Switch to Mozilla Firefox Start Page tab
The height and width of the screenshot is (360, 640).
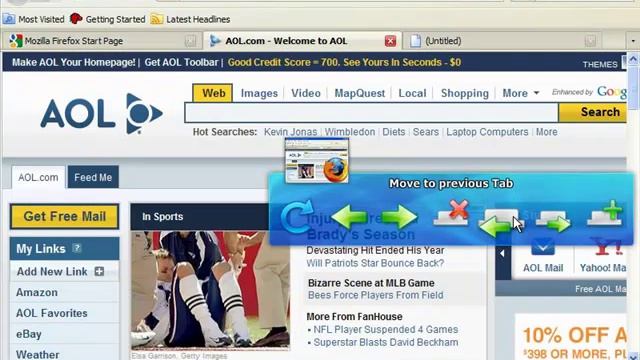pyautogui.click(x=102, y=41)
